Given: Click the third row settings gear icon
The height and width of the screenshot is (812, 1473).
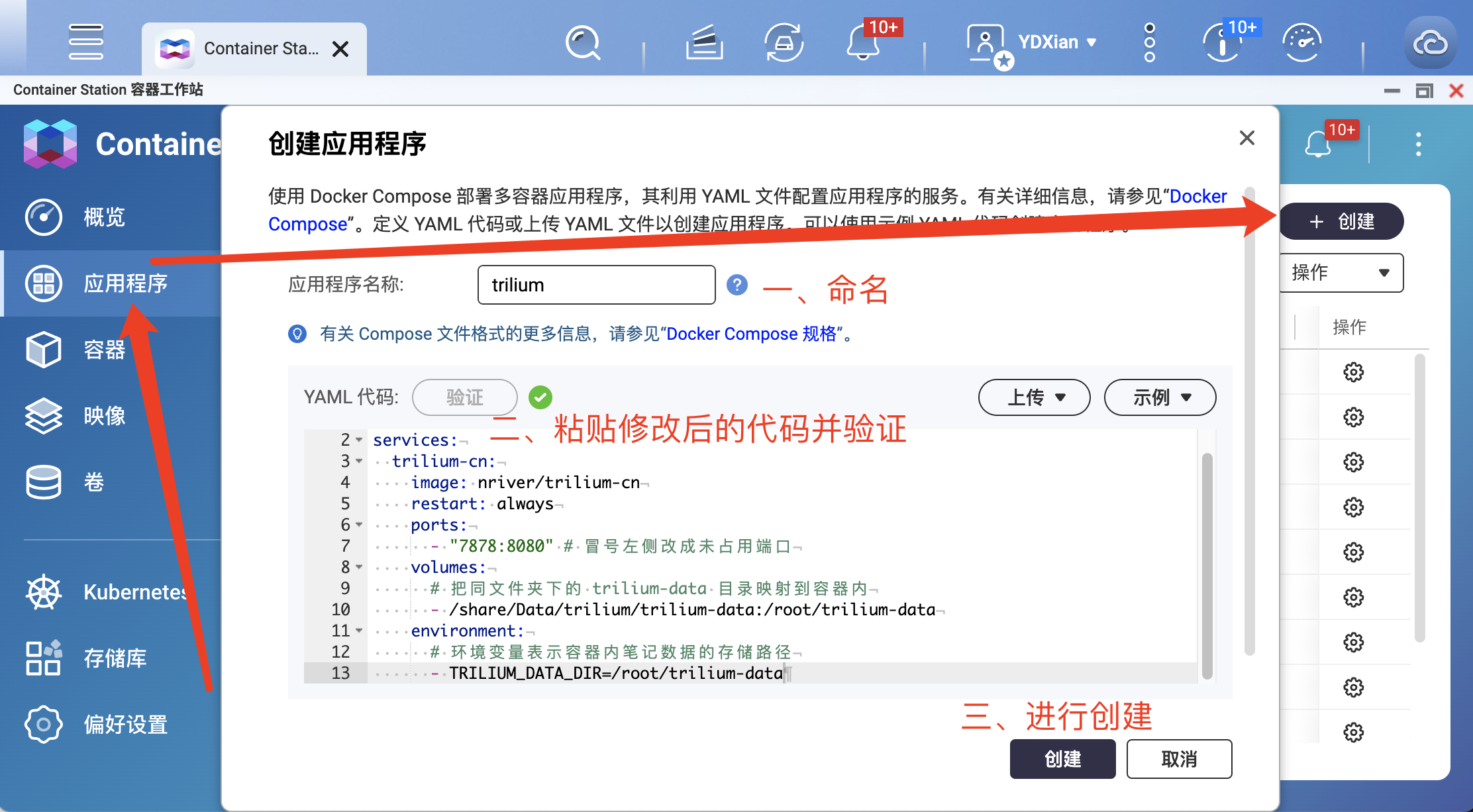Looking at the screenshot, I should pos(1354,462).
